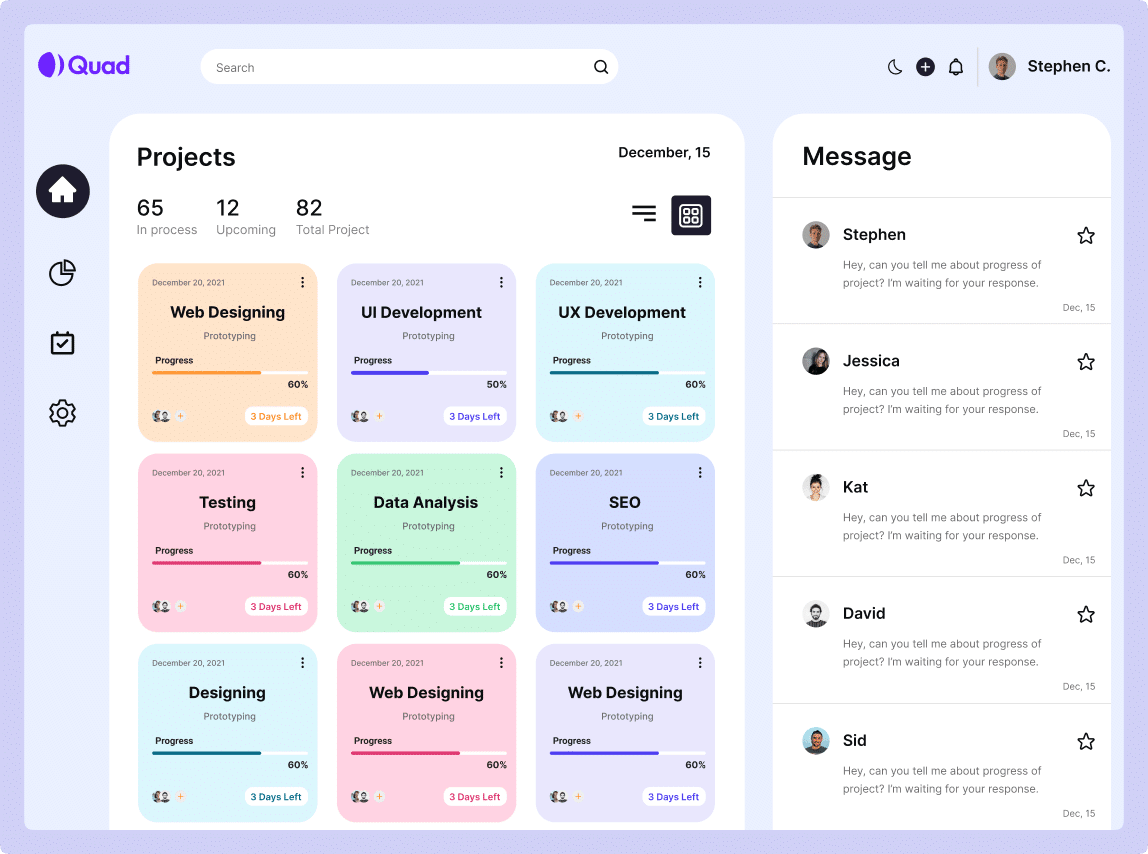Click 3 Days Left on Data Analysis card
This screenshot has width=1148, height=854.
[x=475, y=607]
